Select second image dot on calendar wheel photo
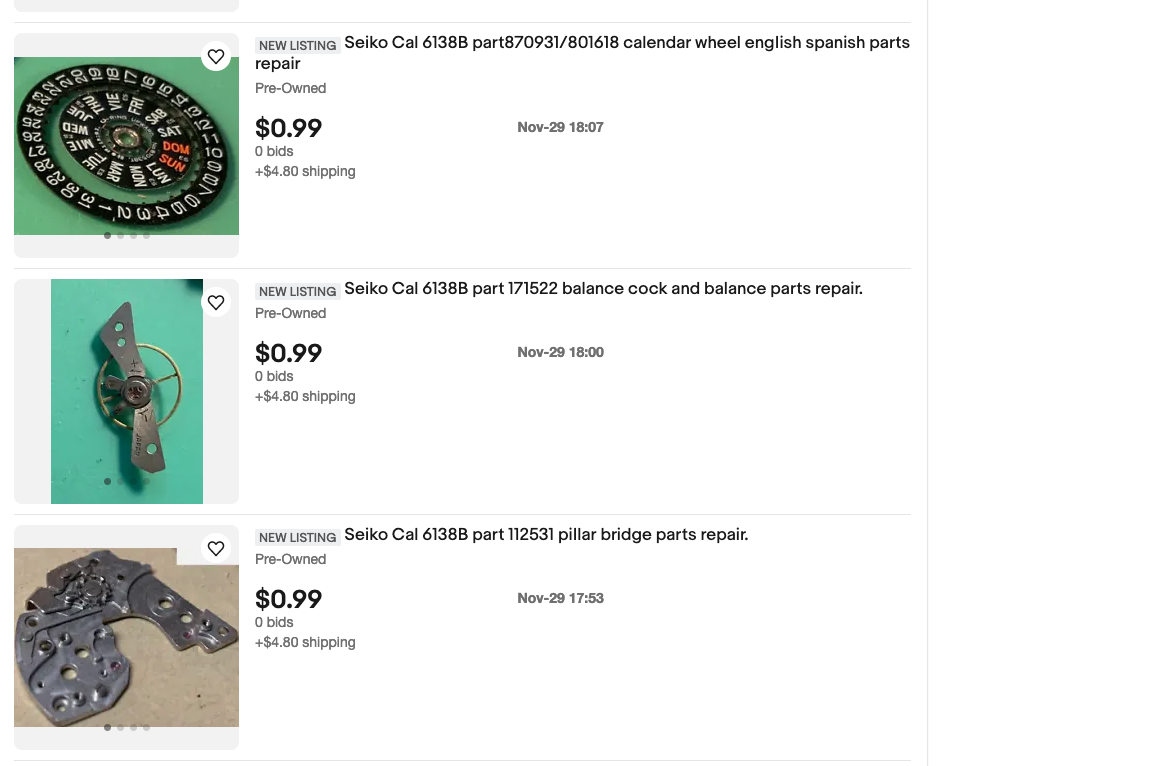Viewport: 1165px width, 766px height. click(x=120, y=236)
